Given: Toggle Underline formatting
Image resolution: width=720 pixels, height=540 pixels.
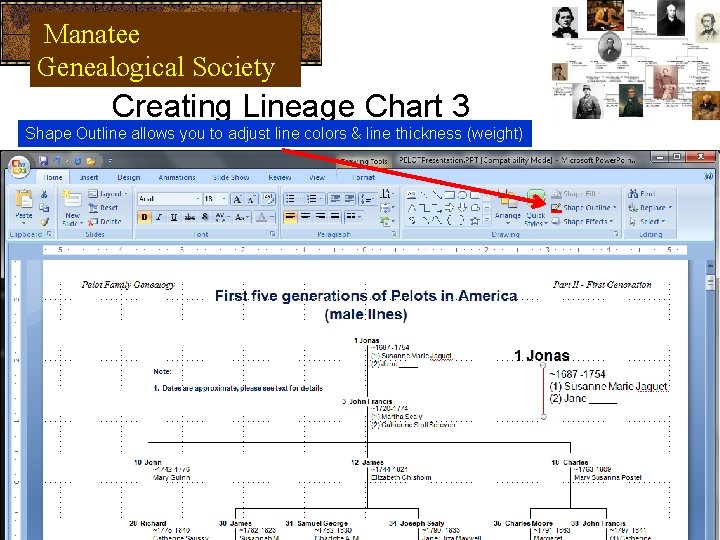Looking at the screenshot, I should [174, 217].
